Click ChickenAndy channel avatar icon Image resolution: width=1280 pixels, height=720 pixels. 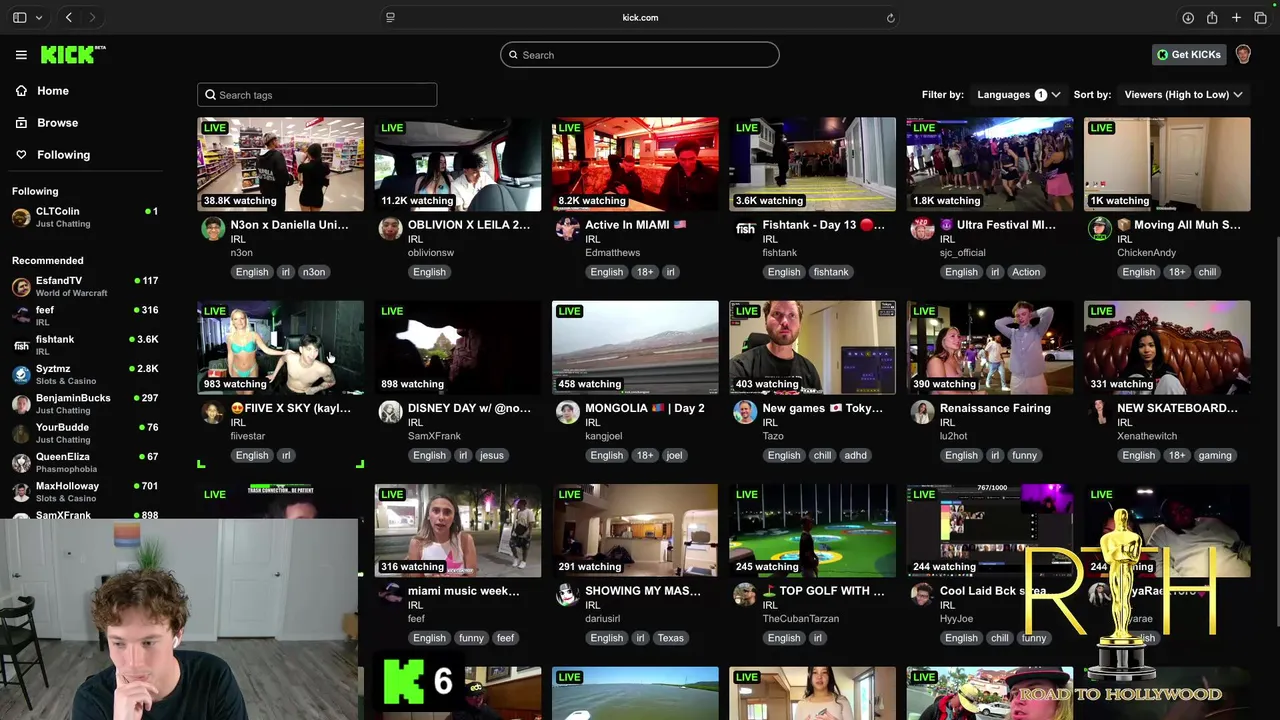click(x=1099, y=229)
